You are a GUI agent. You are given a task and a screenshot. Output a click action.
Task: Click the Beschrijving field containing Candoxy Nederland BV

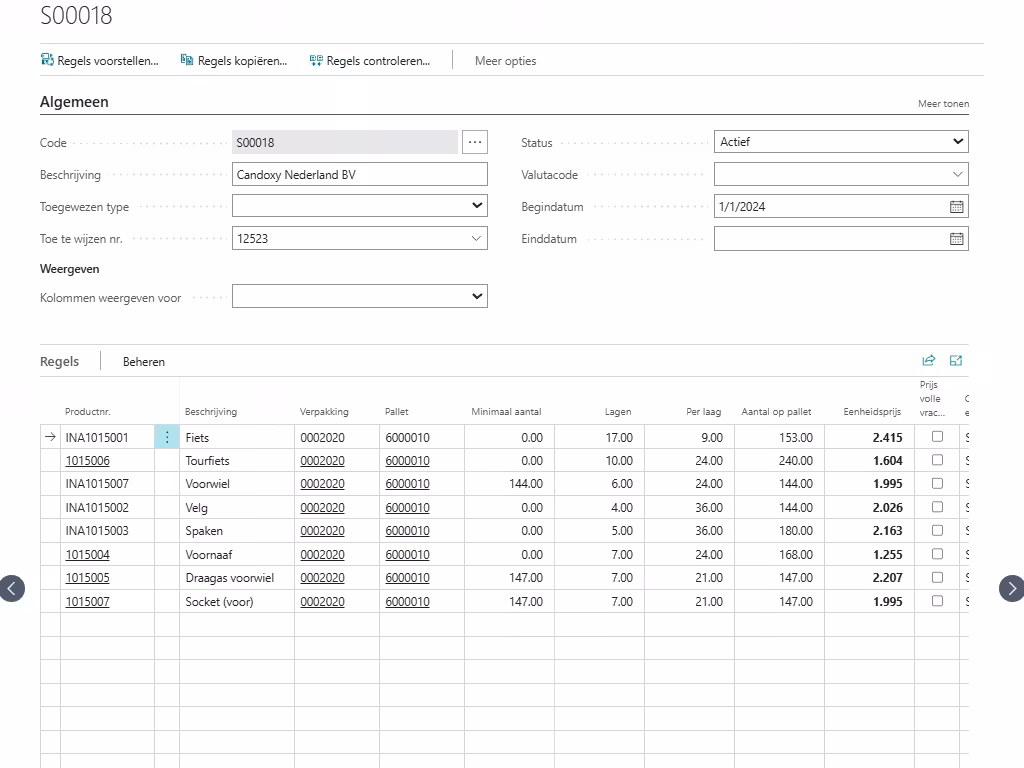point(360,175)
